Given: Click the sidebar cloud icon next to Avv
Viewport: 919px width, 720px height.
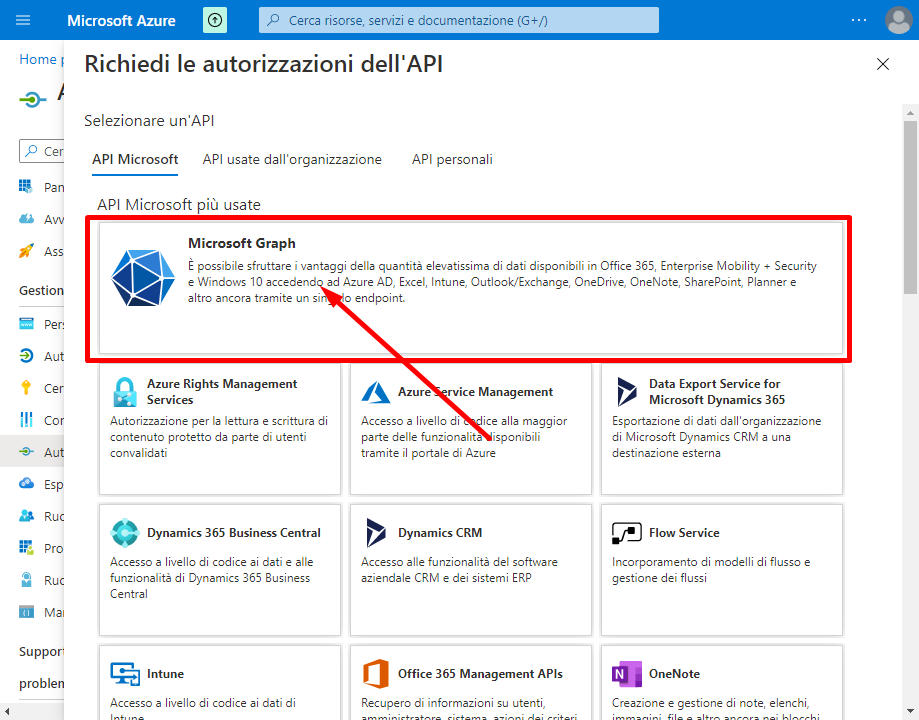Looking at the screenshot, I should click(26, 219).
